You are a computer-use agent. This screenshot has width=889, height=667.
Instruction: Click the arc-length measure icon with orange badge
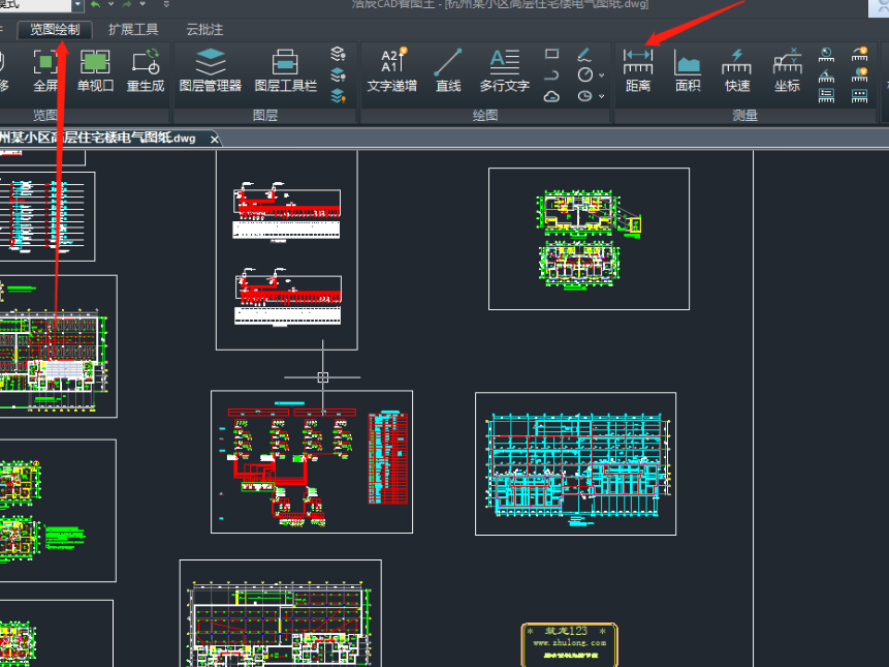click(x=860, y=54)
